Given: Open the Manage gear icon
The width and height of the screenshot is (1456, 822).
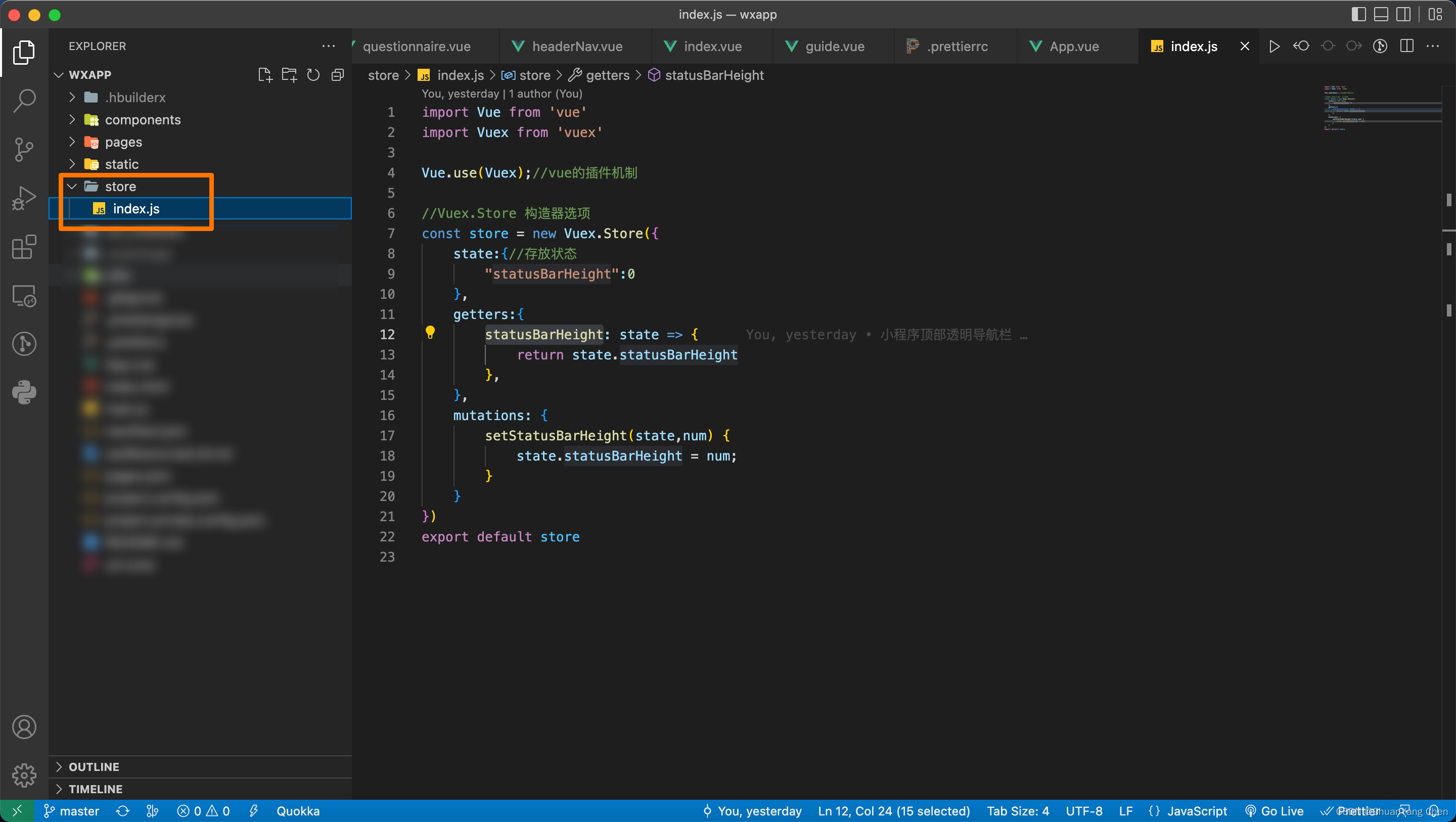Looking at the screenshot, I should [x=24, y=775].
